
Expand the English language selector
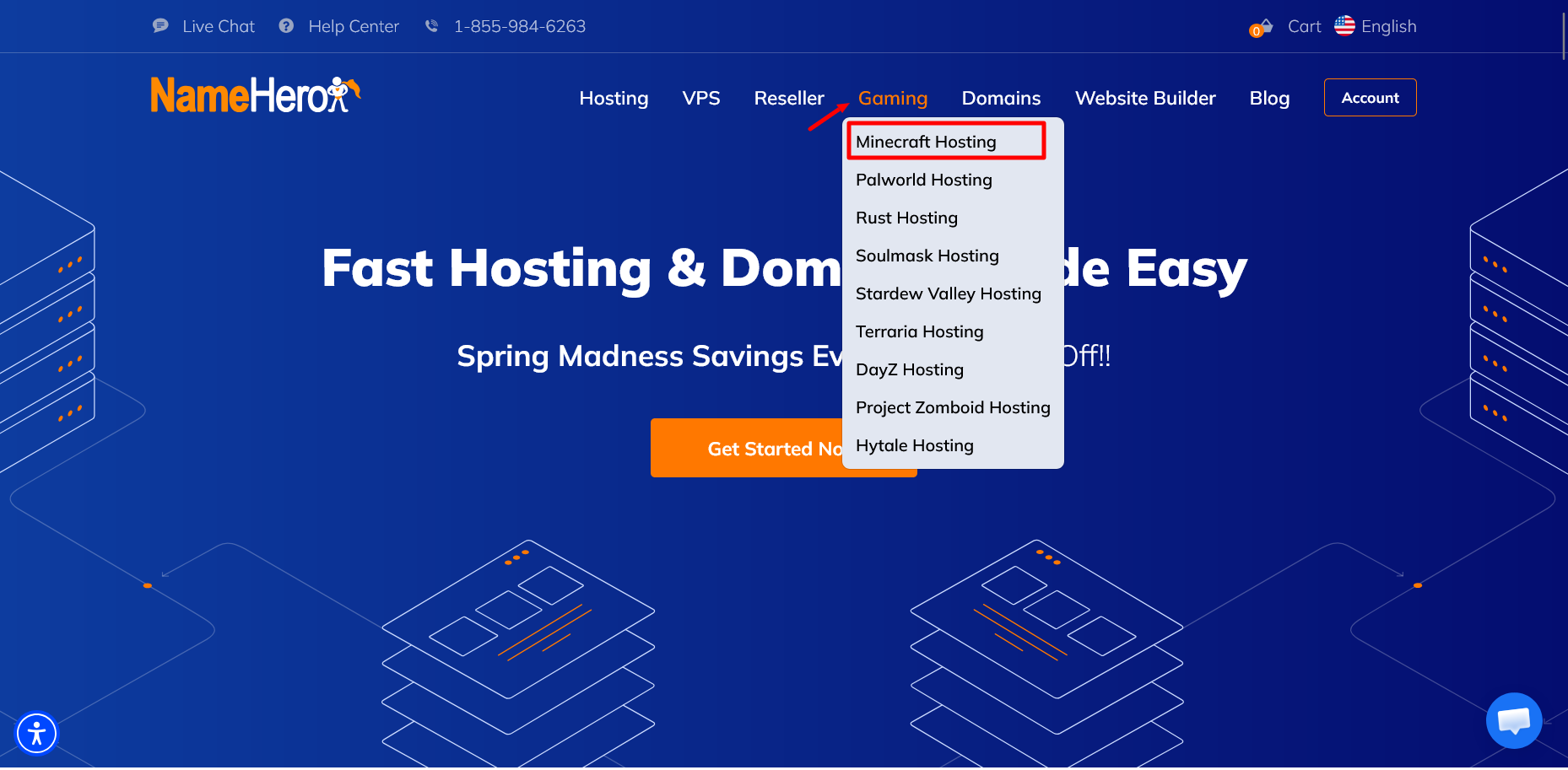pyautogui.click(x=1388, y=26)
